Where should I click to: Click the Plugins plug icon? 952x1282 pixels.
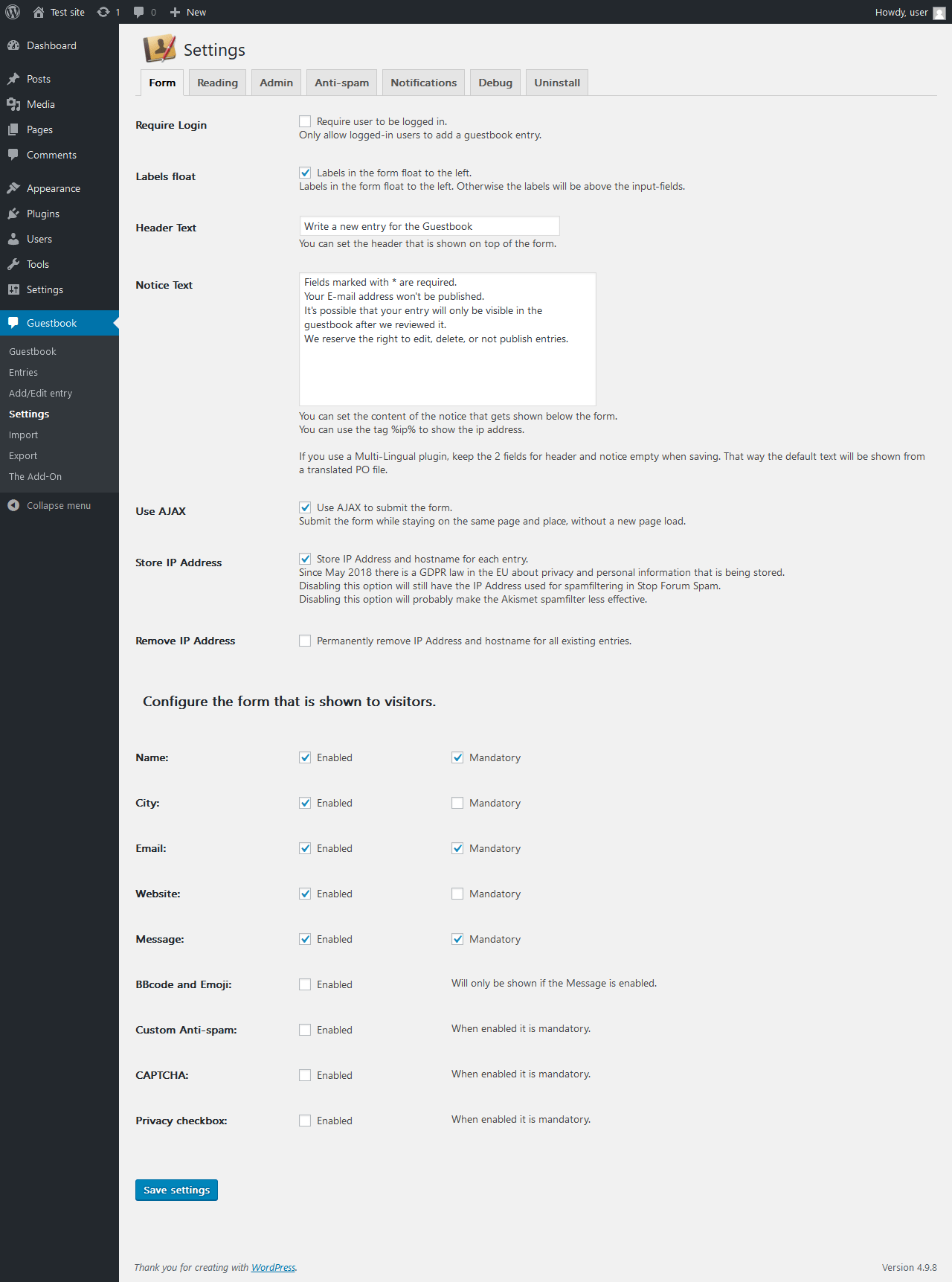[x=13, y=214]
